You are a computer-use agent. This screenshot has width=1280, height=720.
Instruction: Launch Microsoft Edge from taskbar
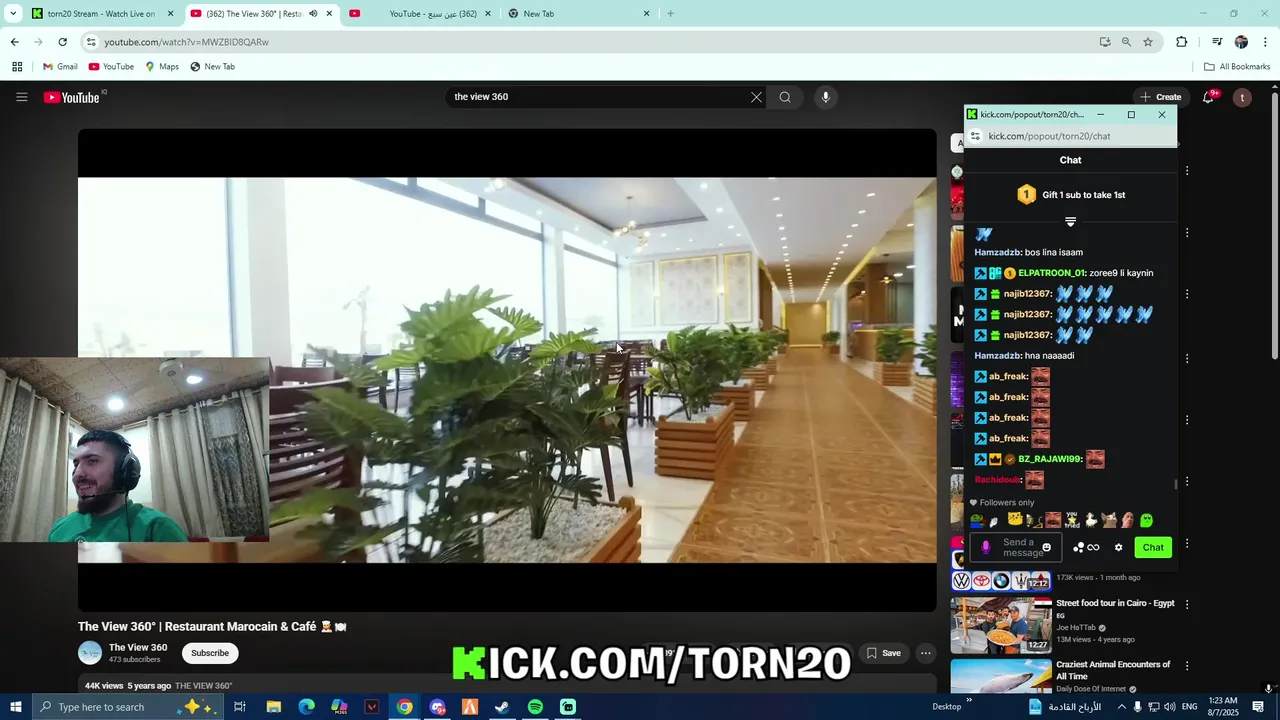[x=306, y=707]
